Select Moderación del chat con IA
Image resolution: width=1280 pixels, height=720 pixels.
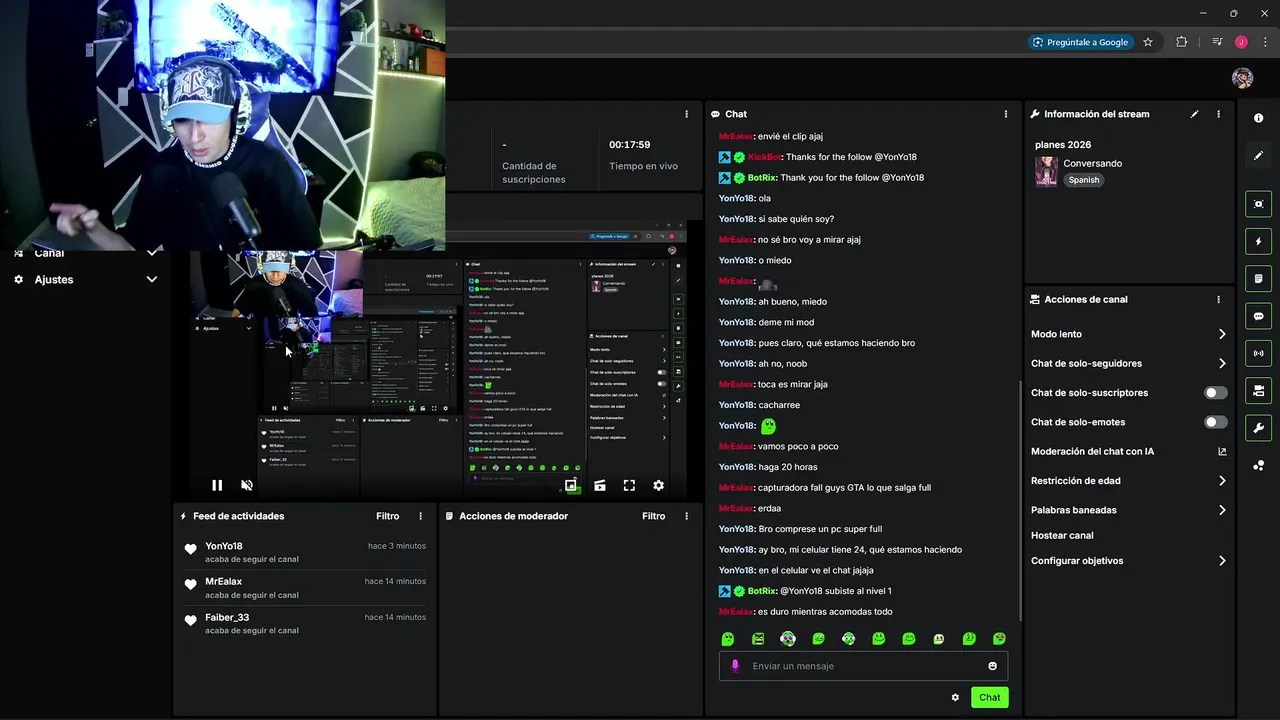click(1092, 451)
